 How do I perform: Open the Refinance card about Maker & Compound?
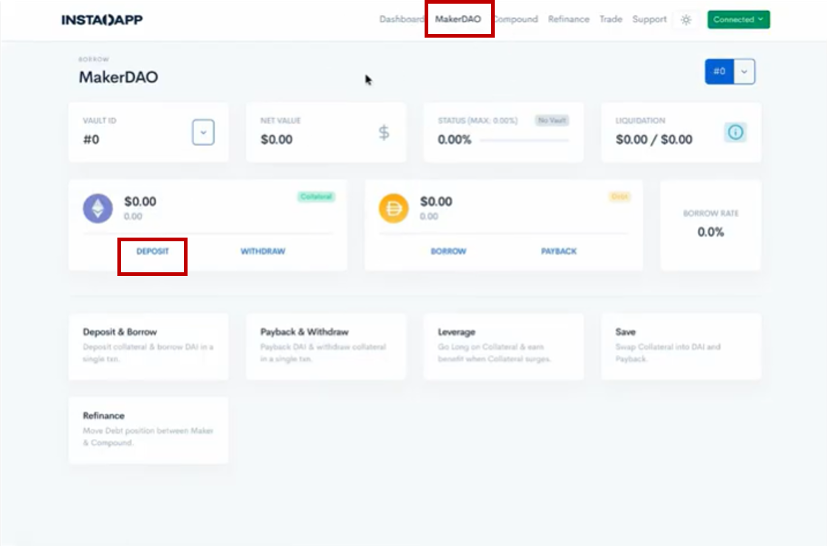[148, 430]
